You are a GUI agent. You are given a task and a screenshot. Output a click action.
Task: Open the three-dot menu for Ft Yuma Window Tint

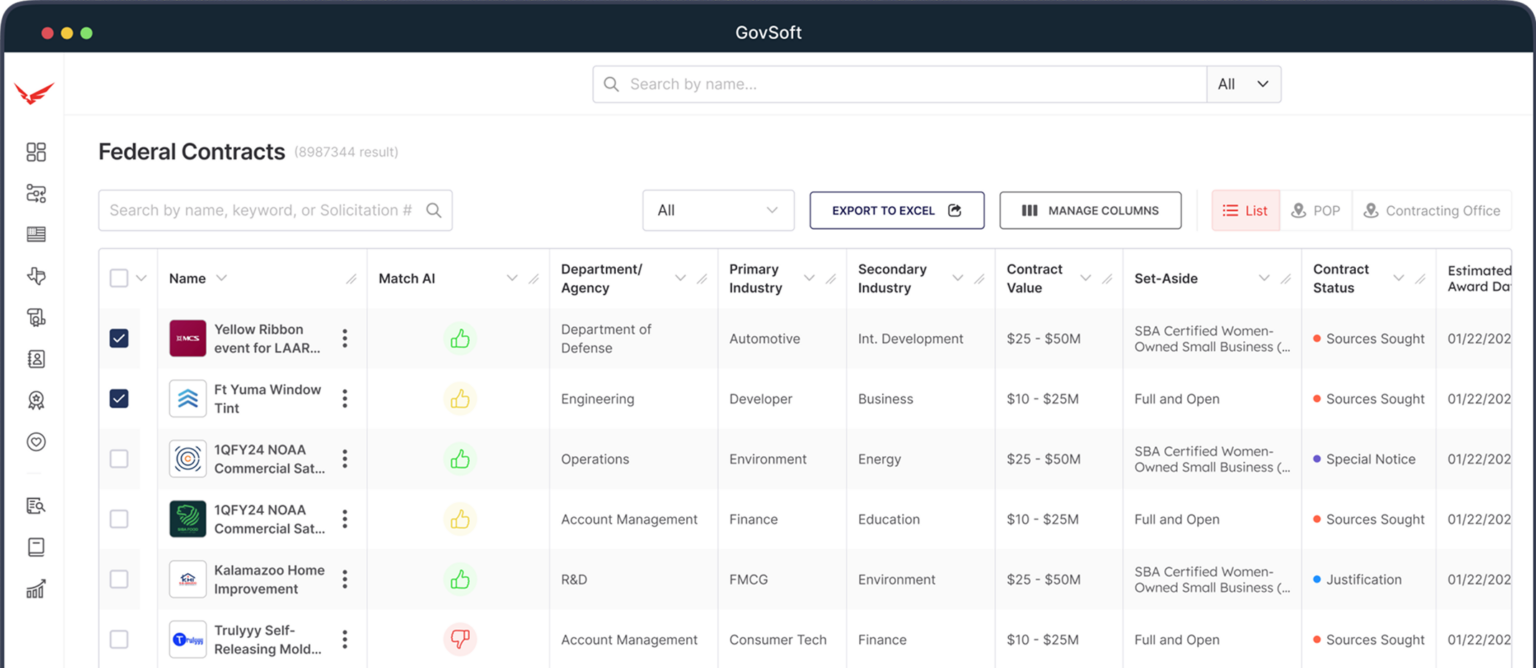[x=345, y=398]
